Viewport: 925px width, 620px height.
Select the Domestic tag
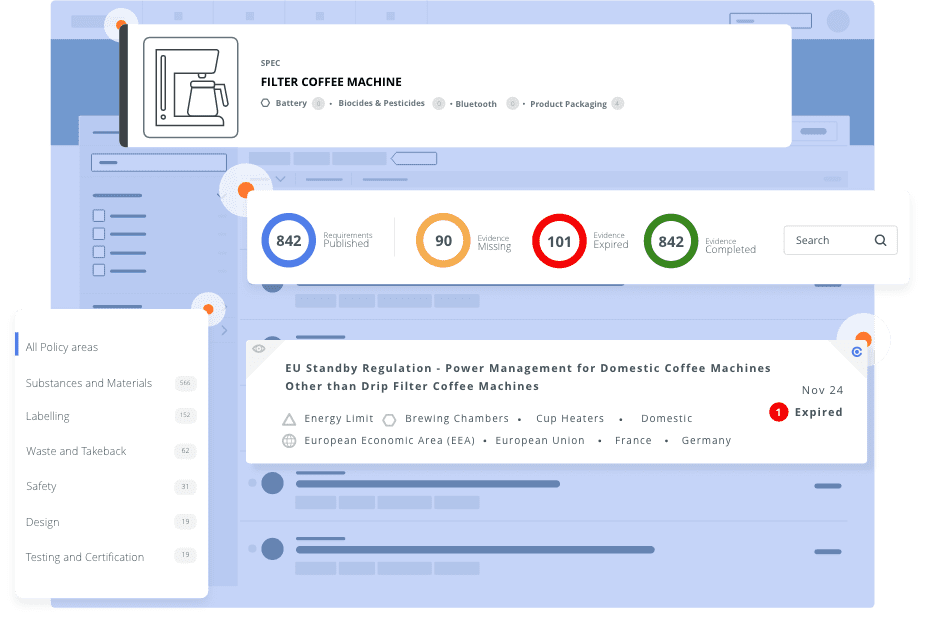coord(667,418)
